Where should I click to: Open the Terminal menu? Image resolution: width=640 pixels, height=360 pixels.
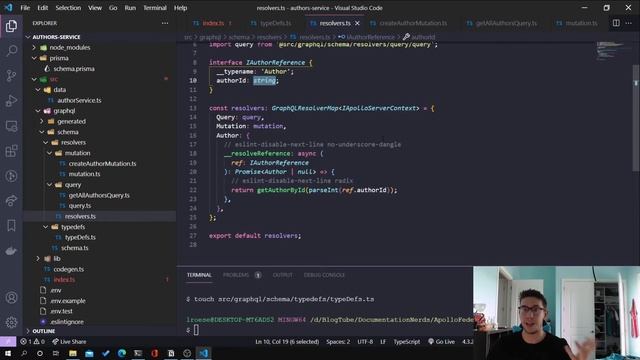click(x=155, y=8)
